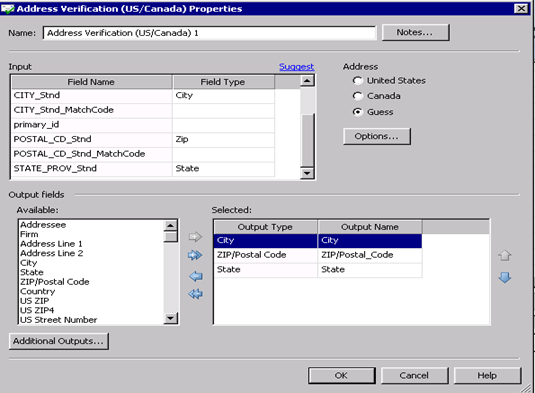Screen dimensions: 535x393
Task: Click the double right arrow to add all
Action: pyautogui.click(x=196, y=255)
